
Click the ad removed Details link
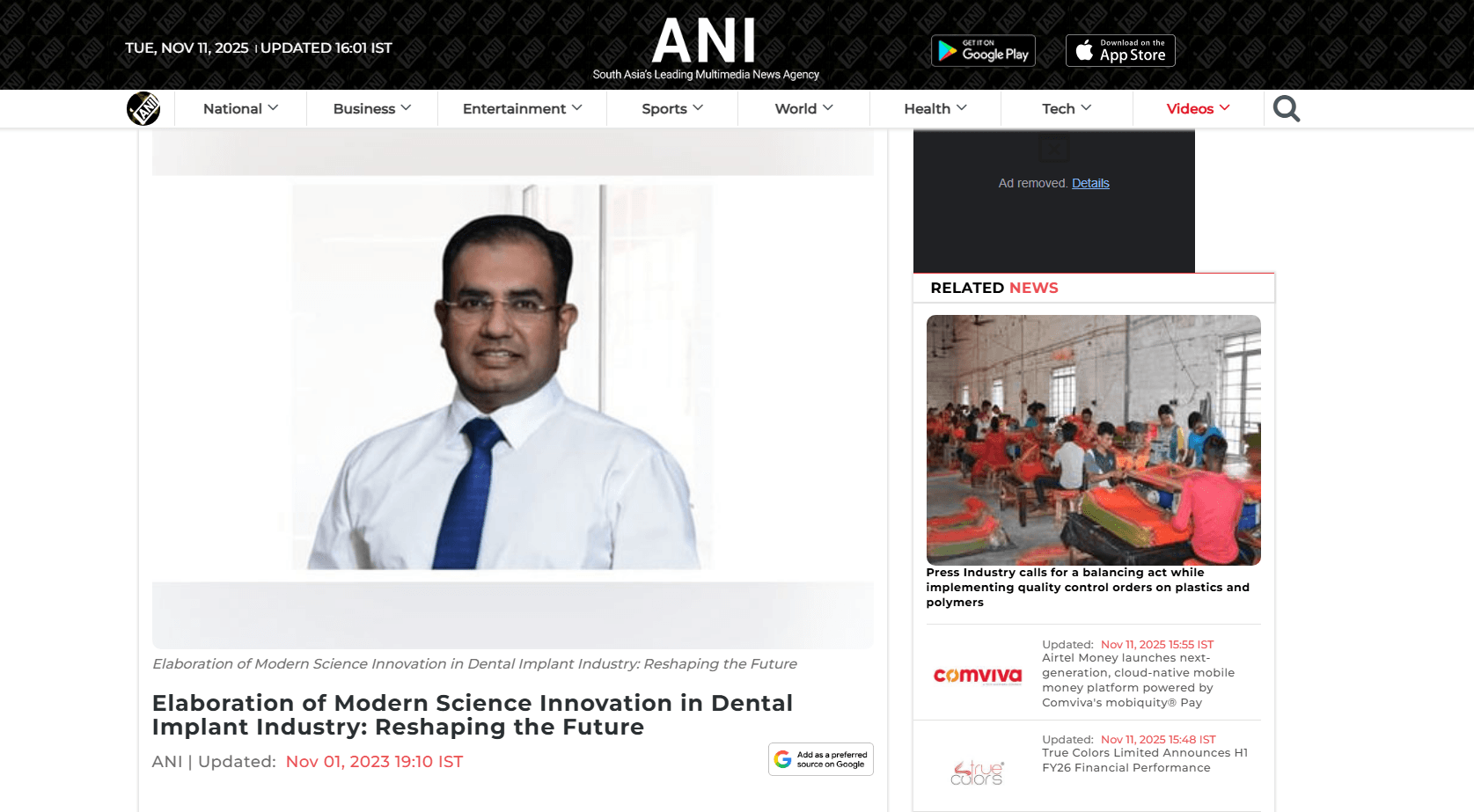[1090, 183]
